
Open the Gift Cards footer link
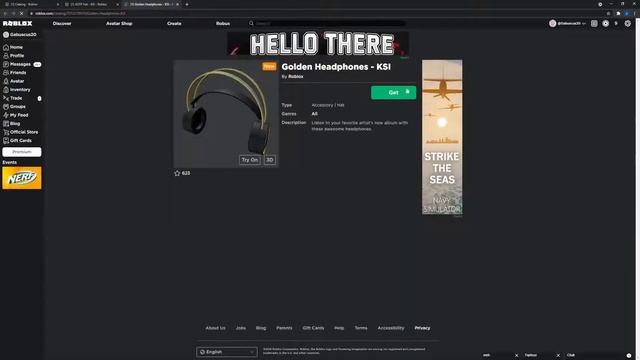pyautogui.click(x=313, y=328)
